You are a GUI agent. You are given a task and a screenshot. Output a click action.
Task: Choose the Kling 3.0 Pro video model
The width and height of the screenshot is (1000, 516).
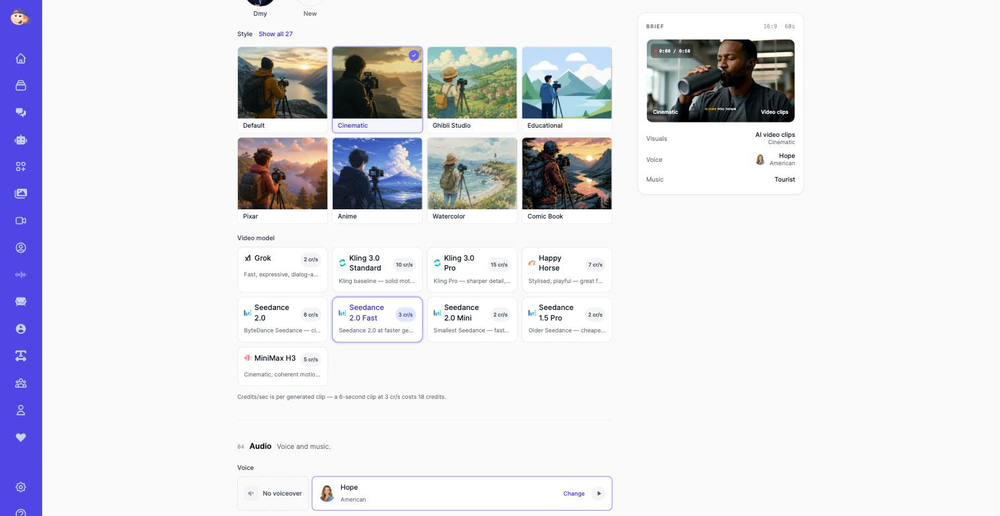pyautogui.click(x=472, y=269)
